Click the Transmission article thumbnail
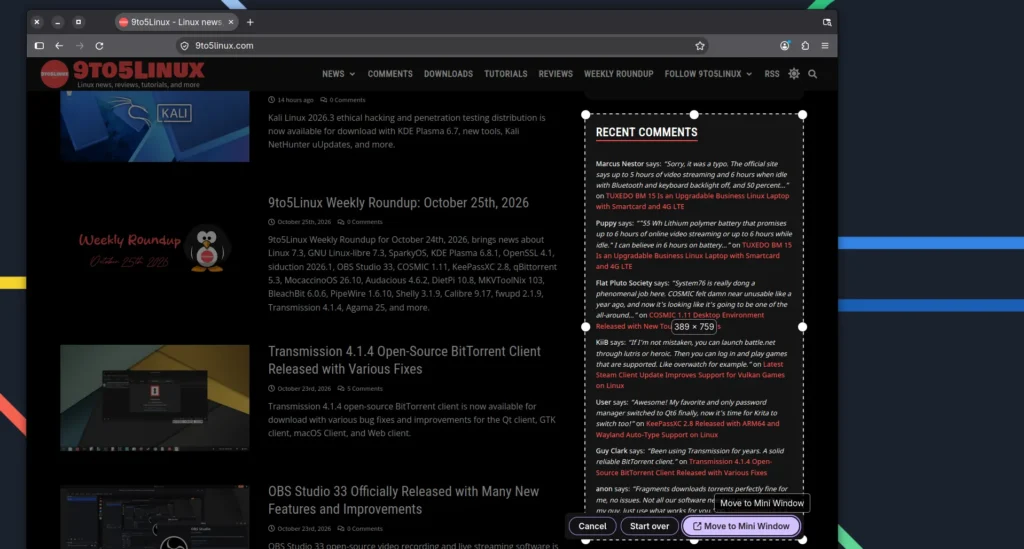The image size is (1024, 549). coord(155,398)
